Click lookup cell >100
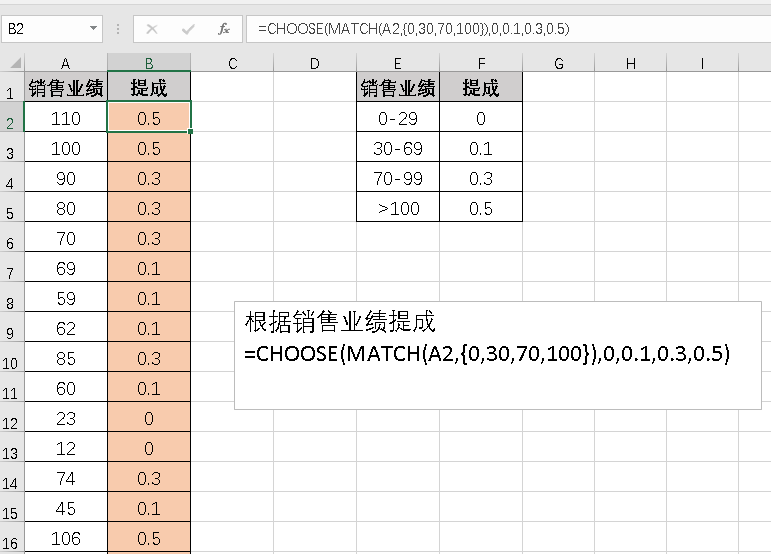This screenshot has height=554, width=771. (x=398, y=207)
